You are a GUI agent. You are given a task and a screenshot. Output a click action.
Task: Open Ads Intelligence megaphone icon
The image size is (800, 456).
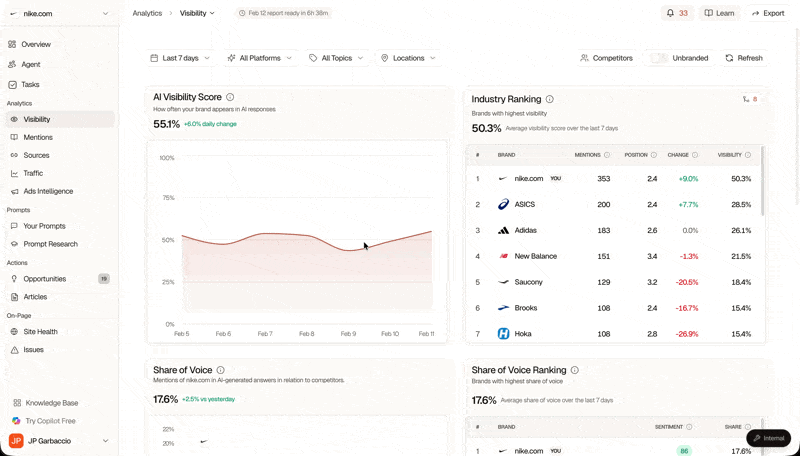click(14, 191)
